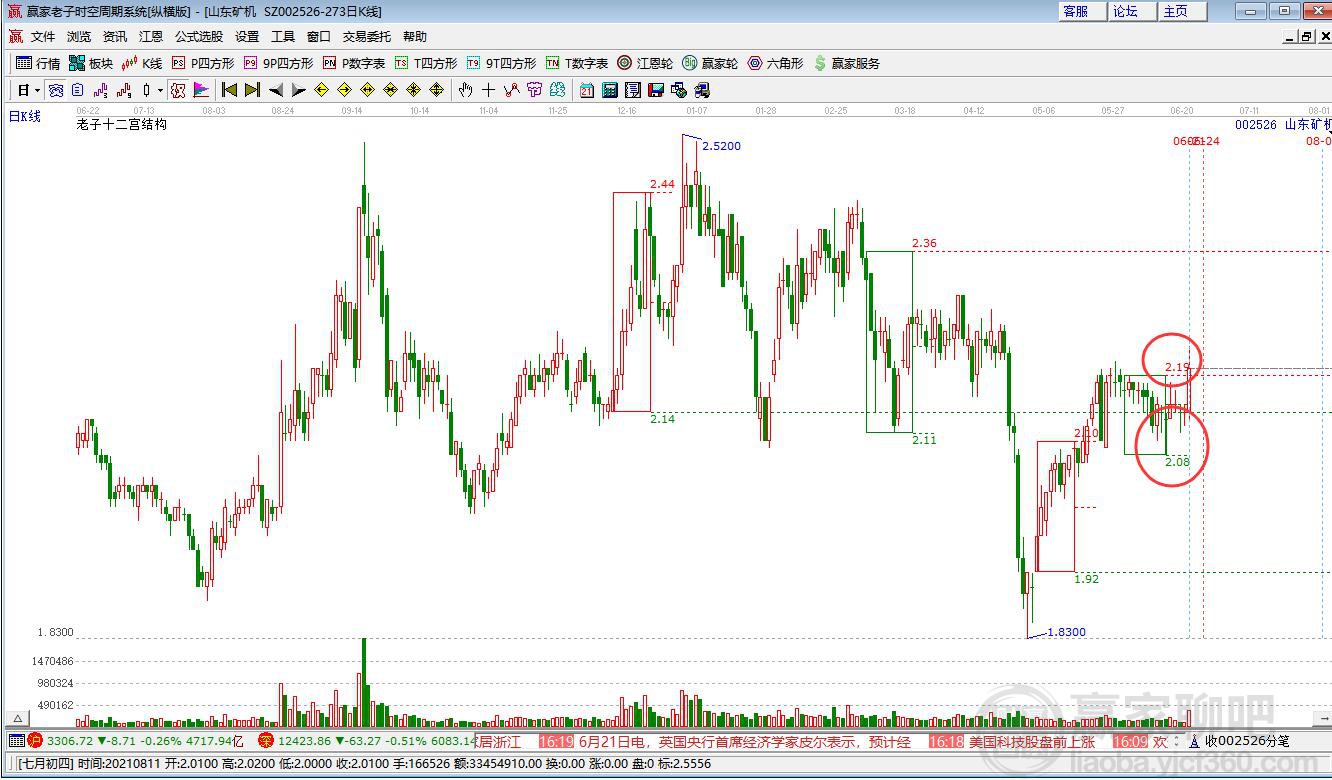Open the 浏览 menu
1332x780 pixels.
point(79,36)
